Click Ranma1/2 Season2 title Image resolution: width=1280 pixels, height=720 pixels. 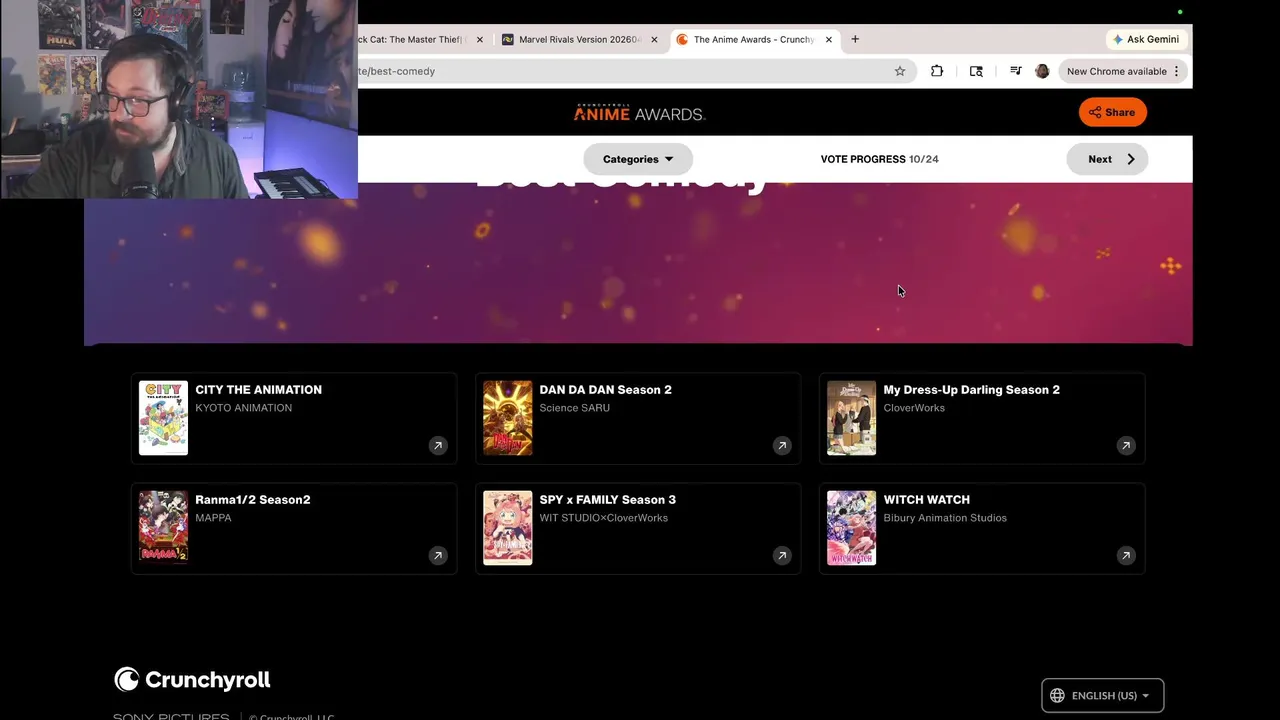[x=252, y=500]
